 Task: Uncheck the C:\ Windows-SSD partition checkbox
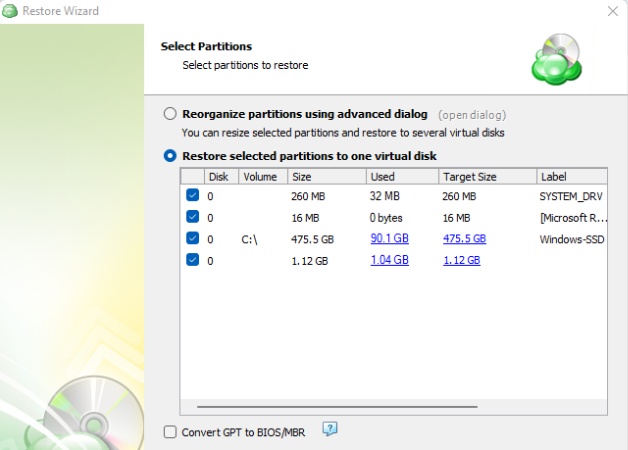pyautogui.click(x=193, y=239)
